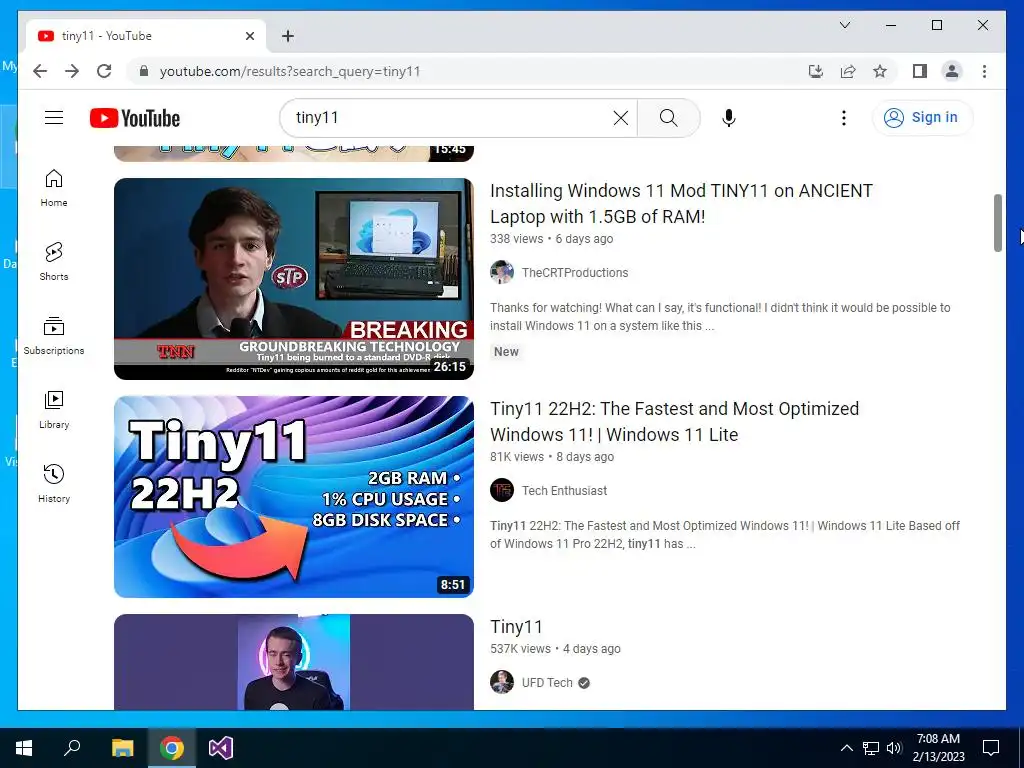Click the 'New' badge
The width and height of the screenshot is (1024, 768).
(506, 351)
